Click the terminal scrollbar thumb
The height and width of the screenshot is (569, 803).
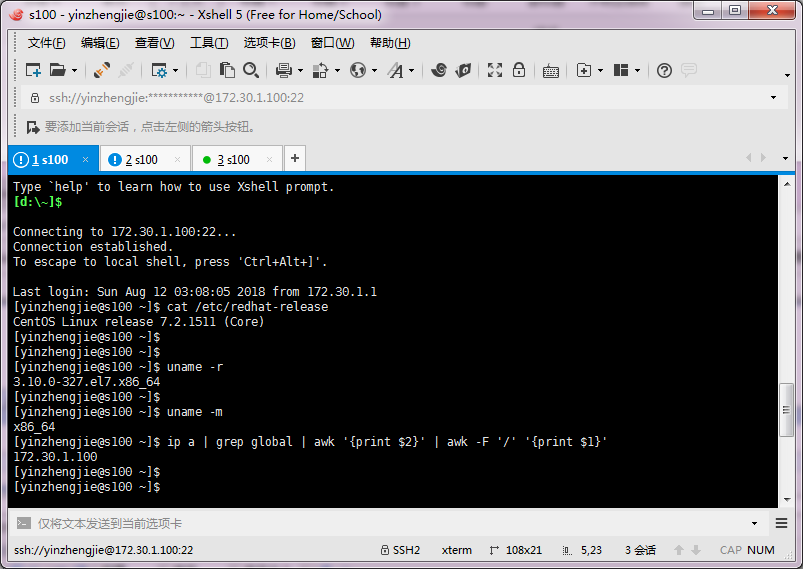[x=787, y=410]
